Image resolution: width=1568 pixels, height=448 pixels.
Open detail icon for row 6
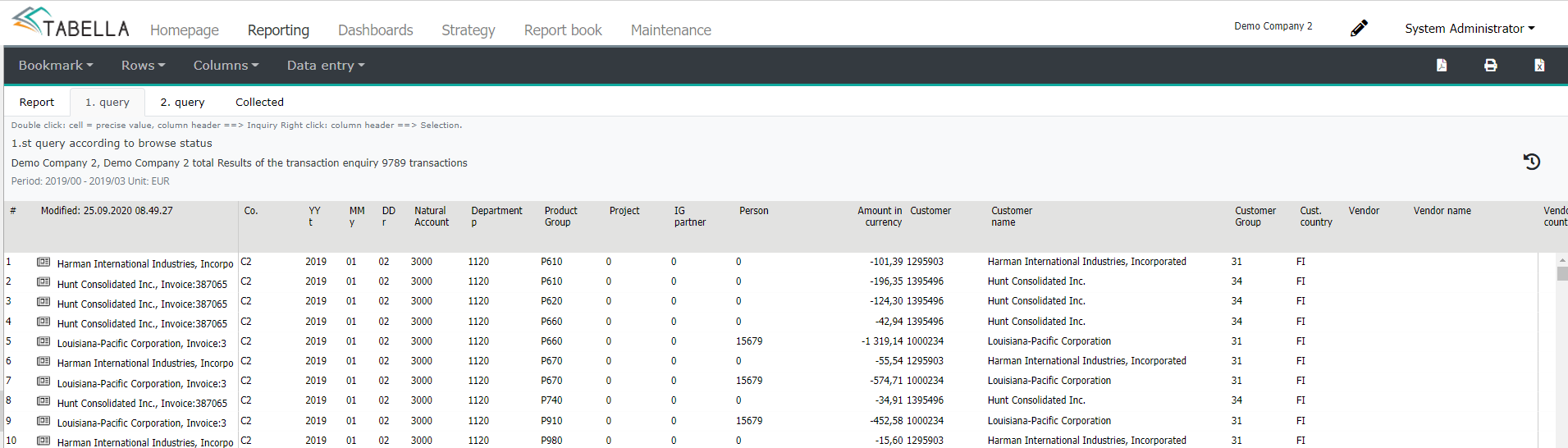click(43, 362)
